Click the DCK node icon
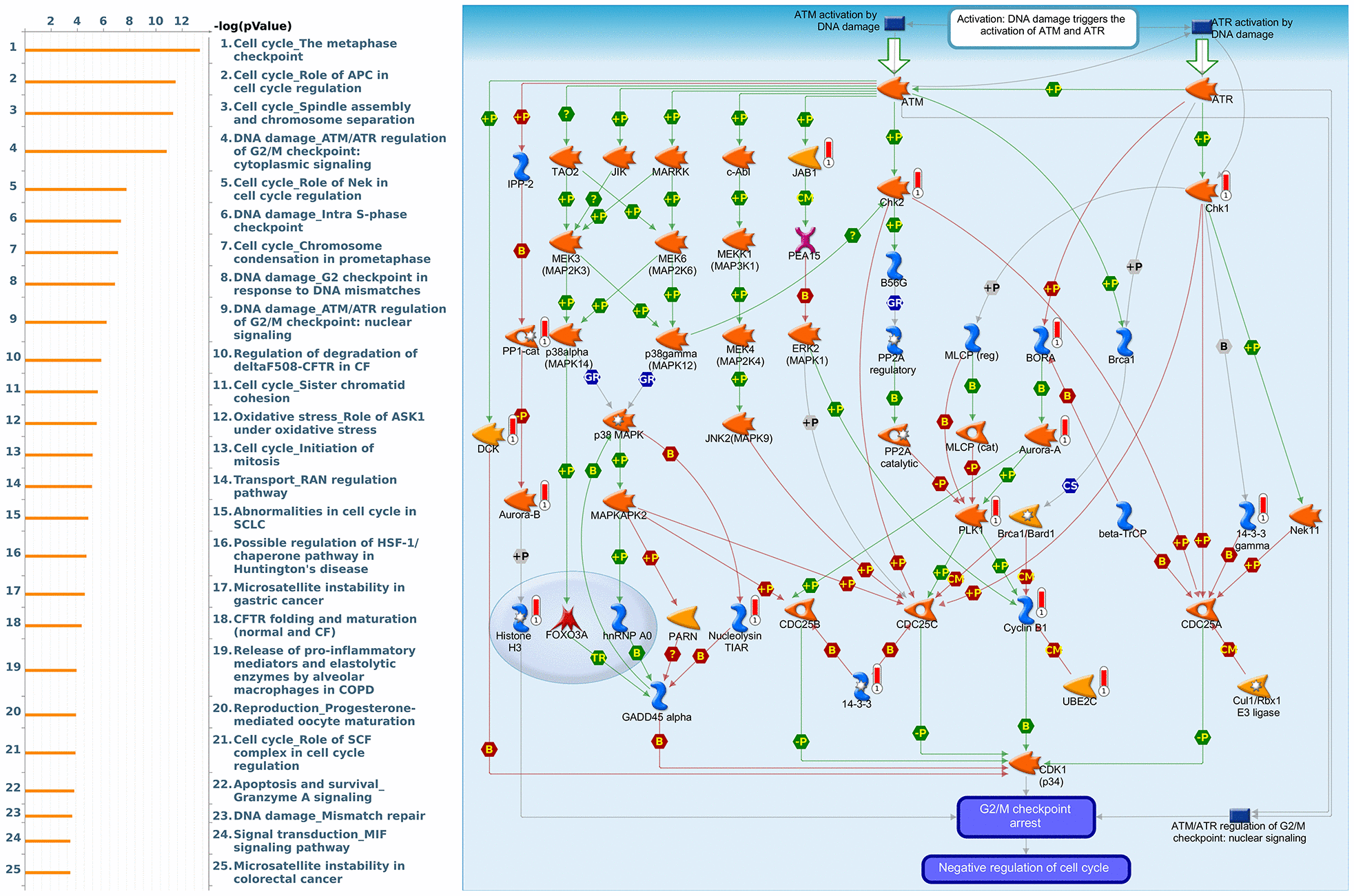Viewport: 1354px width, 896px height. 489,434
